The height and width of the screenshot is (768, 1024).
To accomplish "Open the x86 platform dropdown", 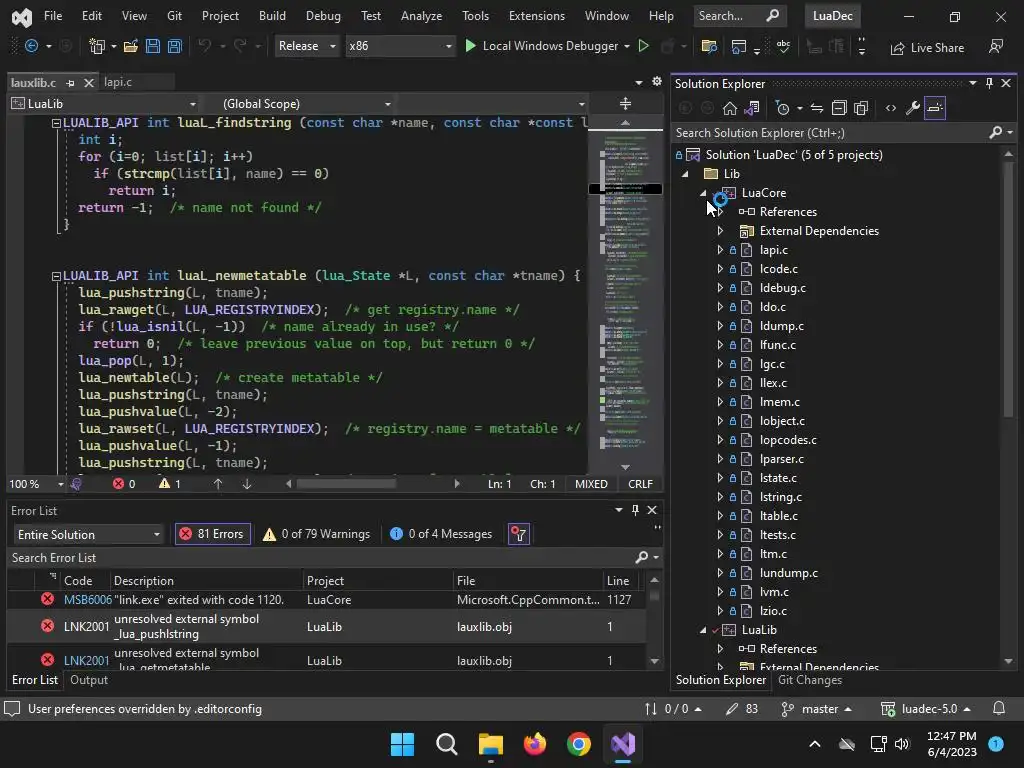I will tap(400, 46).
